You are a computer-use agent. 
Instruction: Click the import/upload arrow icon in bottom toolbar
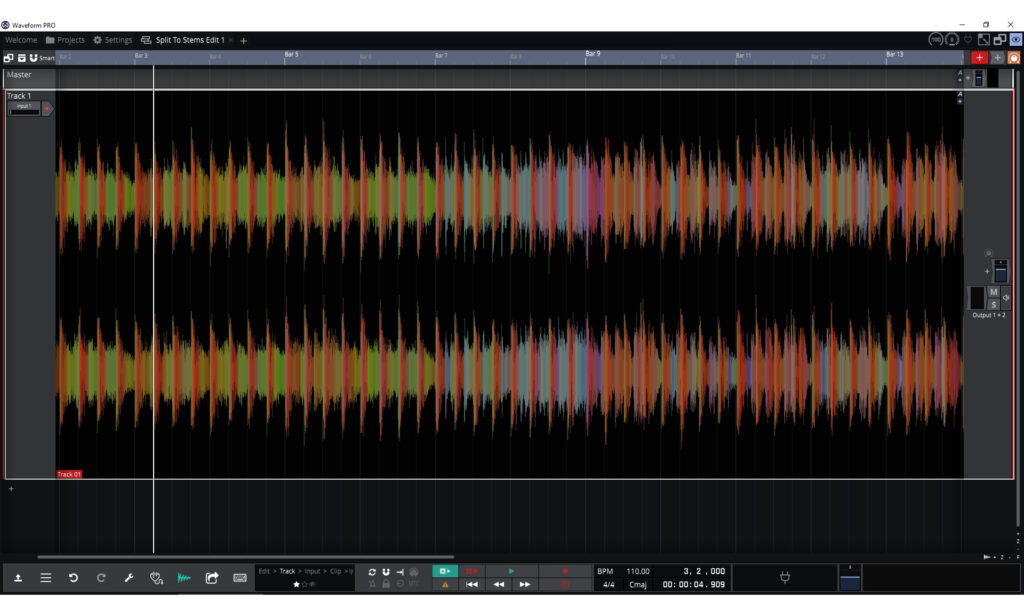coord(18,578)
